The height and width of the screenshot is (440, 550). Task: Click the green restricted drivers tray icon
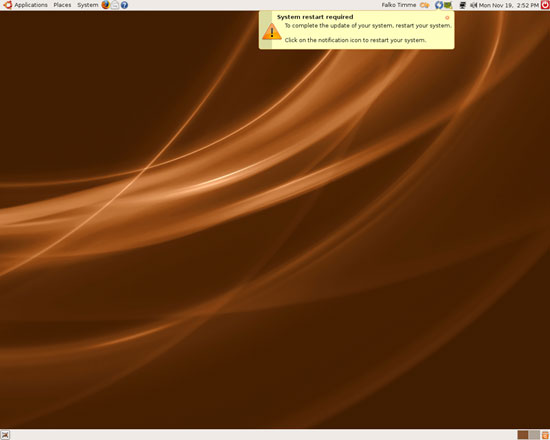coord(448,5)
